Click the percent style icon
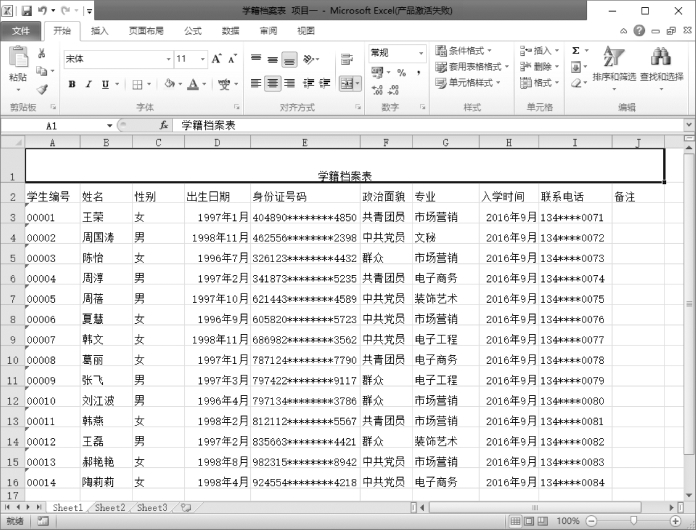This screenshot has width=696, height=530. click(x=401, y=72)
